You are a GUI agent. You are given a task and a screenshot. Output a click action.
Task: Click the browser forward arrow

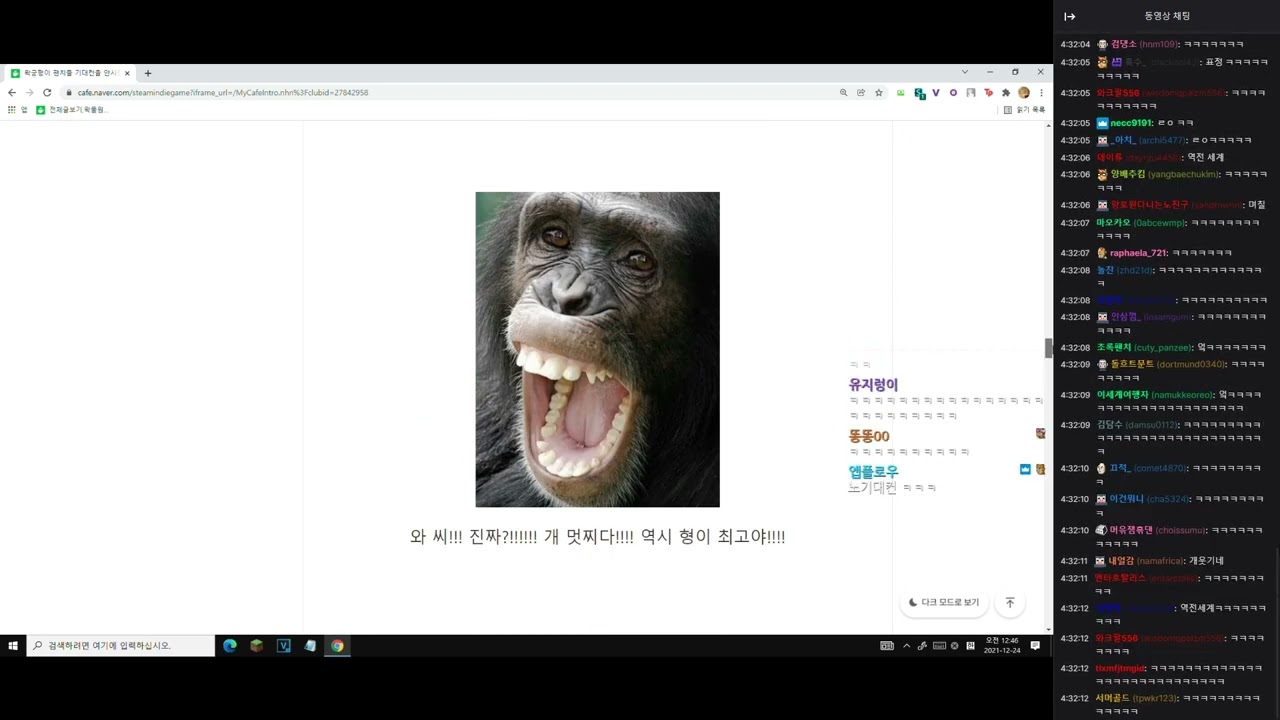pos(29,92)
